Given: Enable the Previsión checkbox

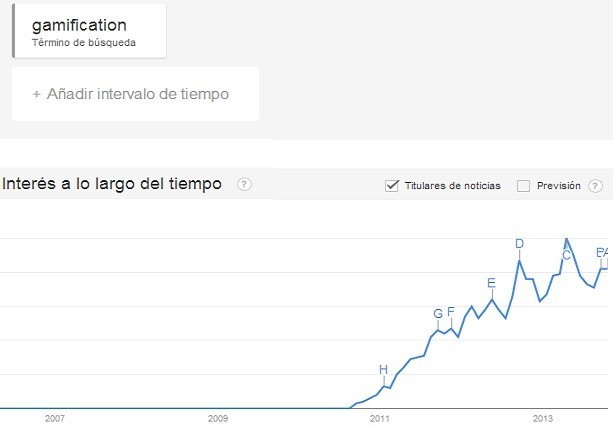Looking at the screenshot, I should [523, 185].
